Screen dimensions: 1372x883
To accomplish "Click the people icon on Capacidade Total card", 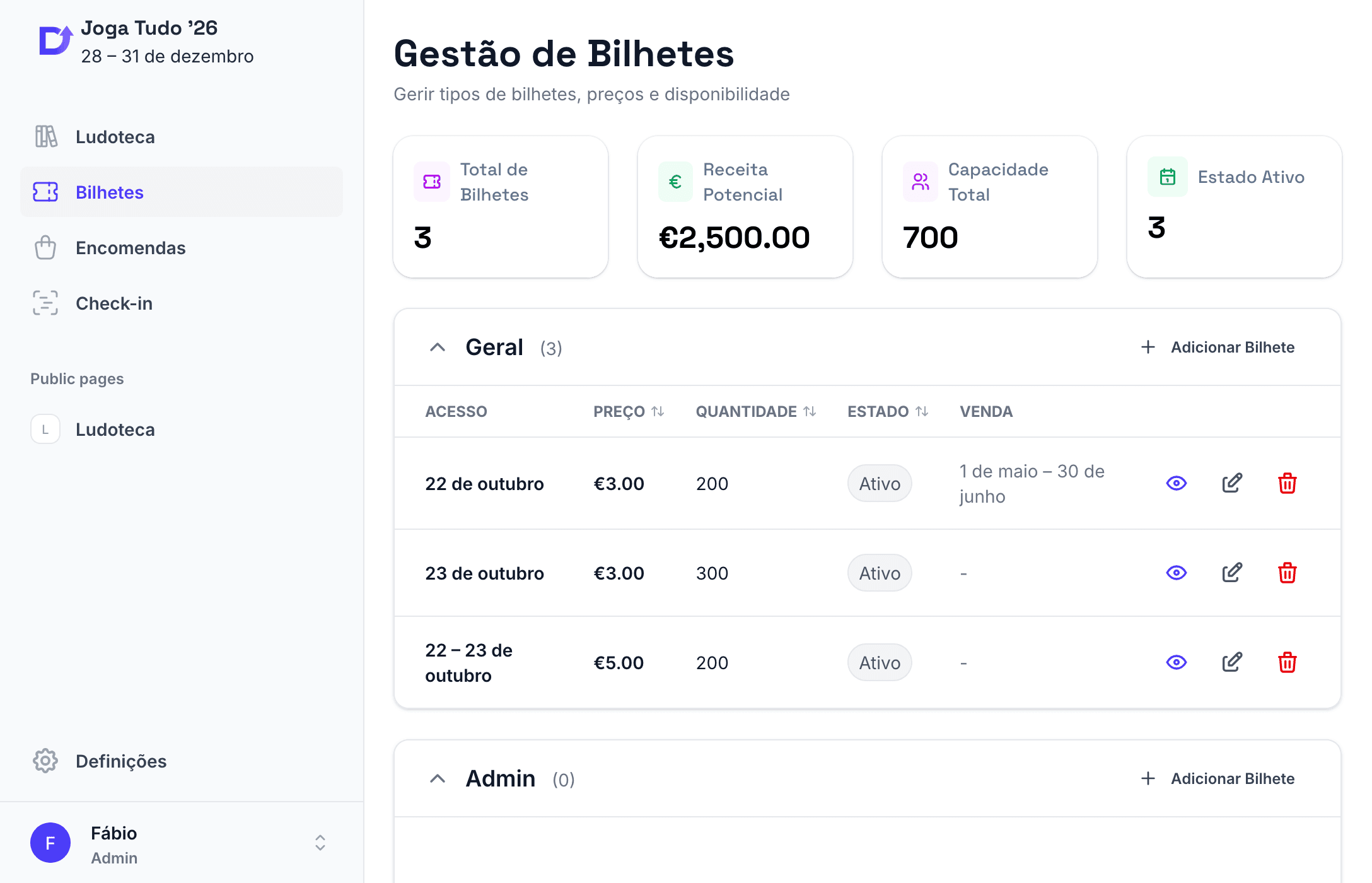I will pos(921,182).
